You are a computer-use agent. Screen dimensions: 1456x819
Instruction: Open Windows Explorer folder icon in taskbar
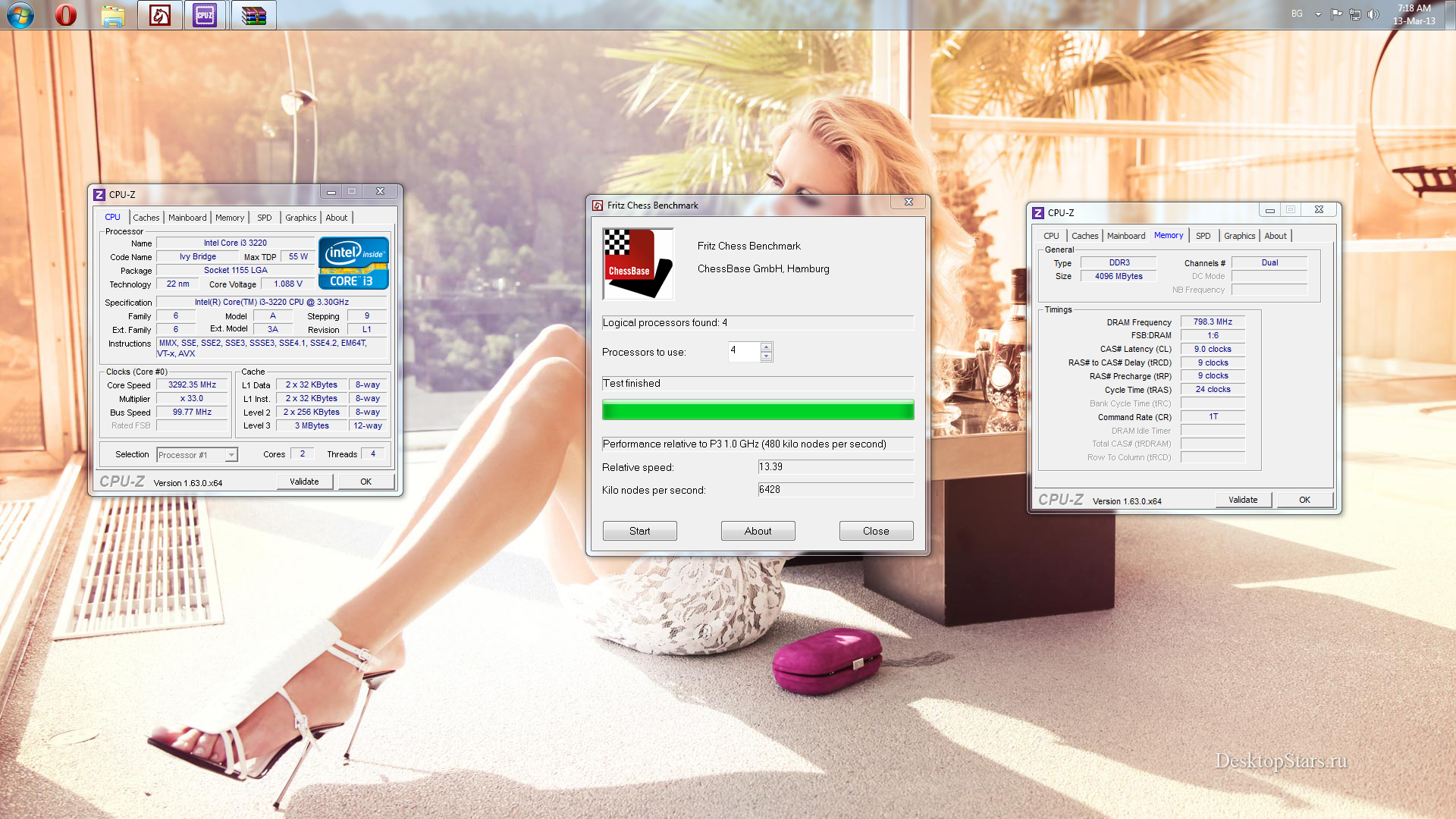113,15
